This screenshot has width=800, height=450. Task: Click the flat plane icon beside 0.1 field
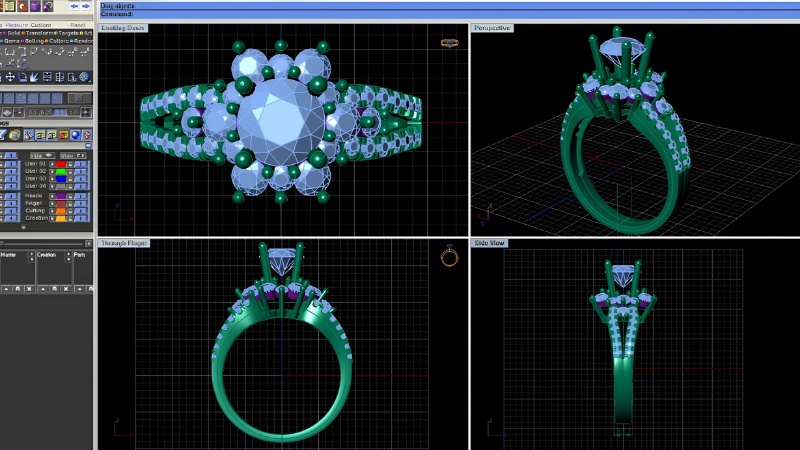pos(7,112)
